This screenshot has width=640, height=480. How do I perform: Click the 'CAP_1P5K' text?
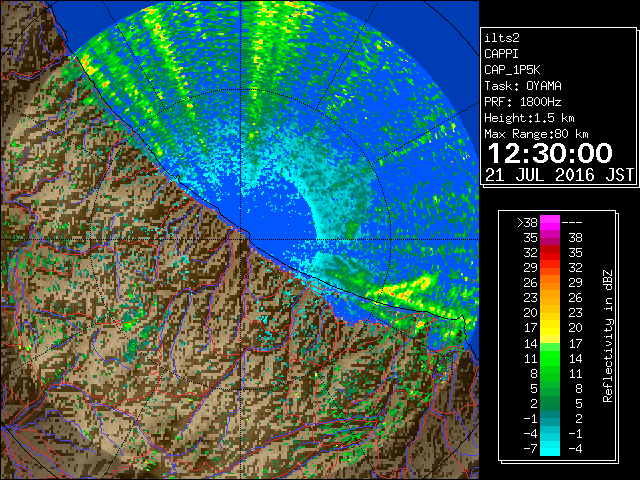click(512, 70)
